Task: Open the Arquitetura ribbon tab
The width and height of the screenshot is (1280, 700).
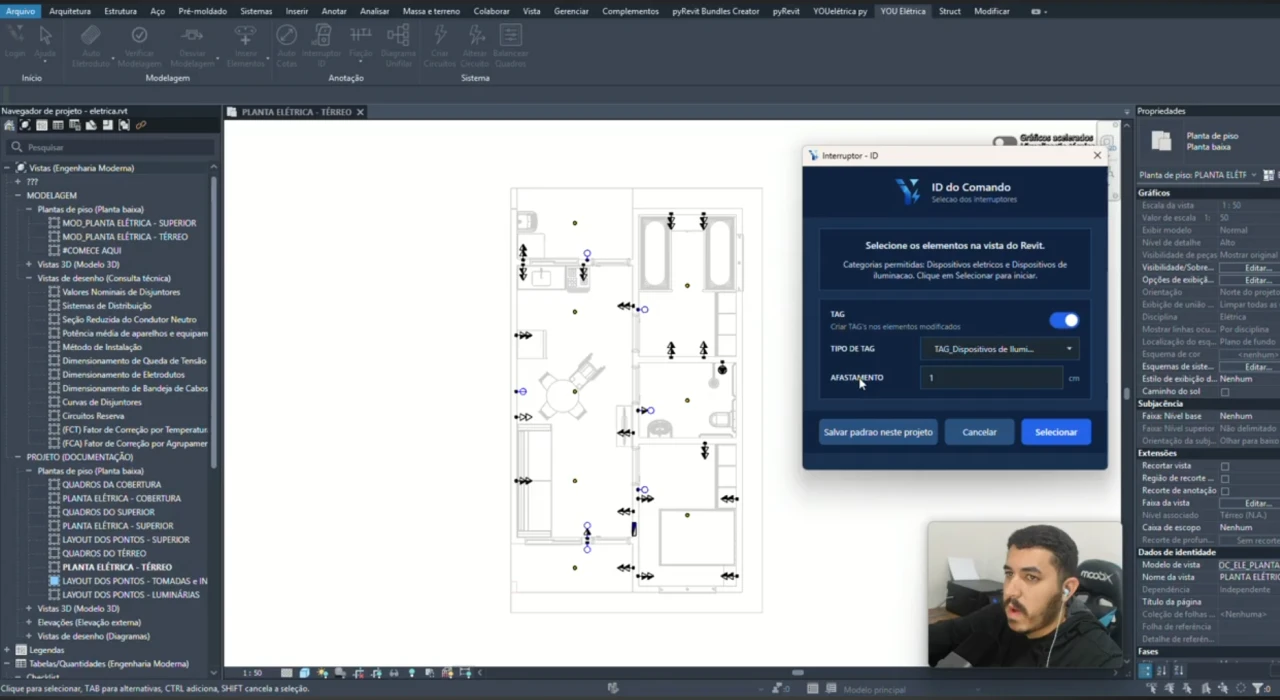Action: (x=70, y=11)
